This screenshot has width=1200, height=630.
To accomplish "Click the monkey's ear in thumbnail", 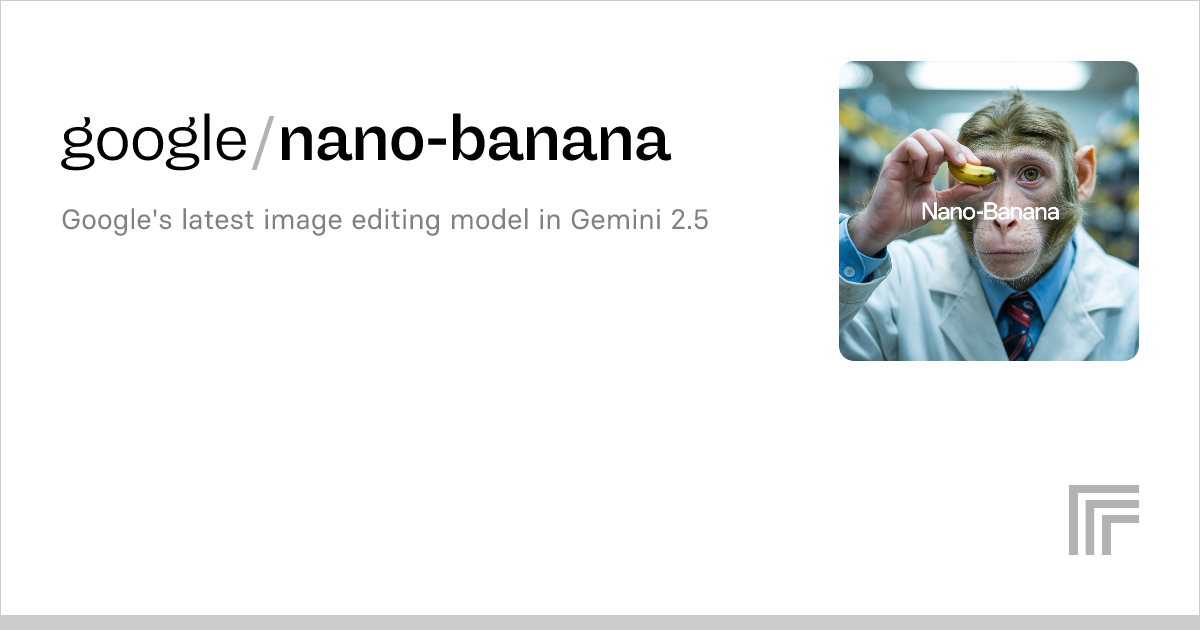I will (x=1087, y=165).
